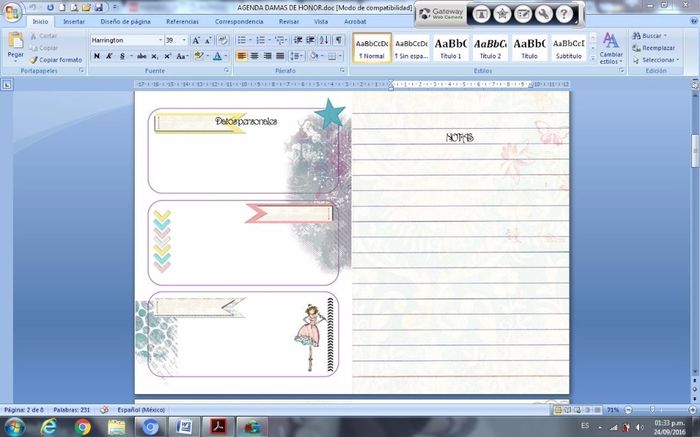The image size is (700, 437).
Task: Open the Buscar find tool
Action: tap(649, 36)
